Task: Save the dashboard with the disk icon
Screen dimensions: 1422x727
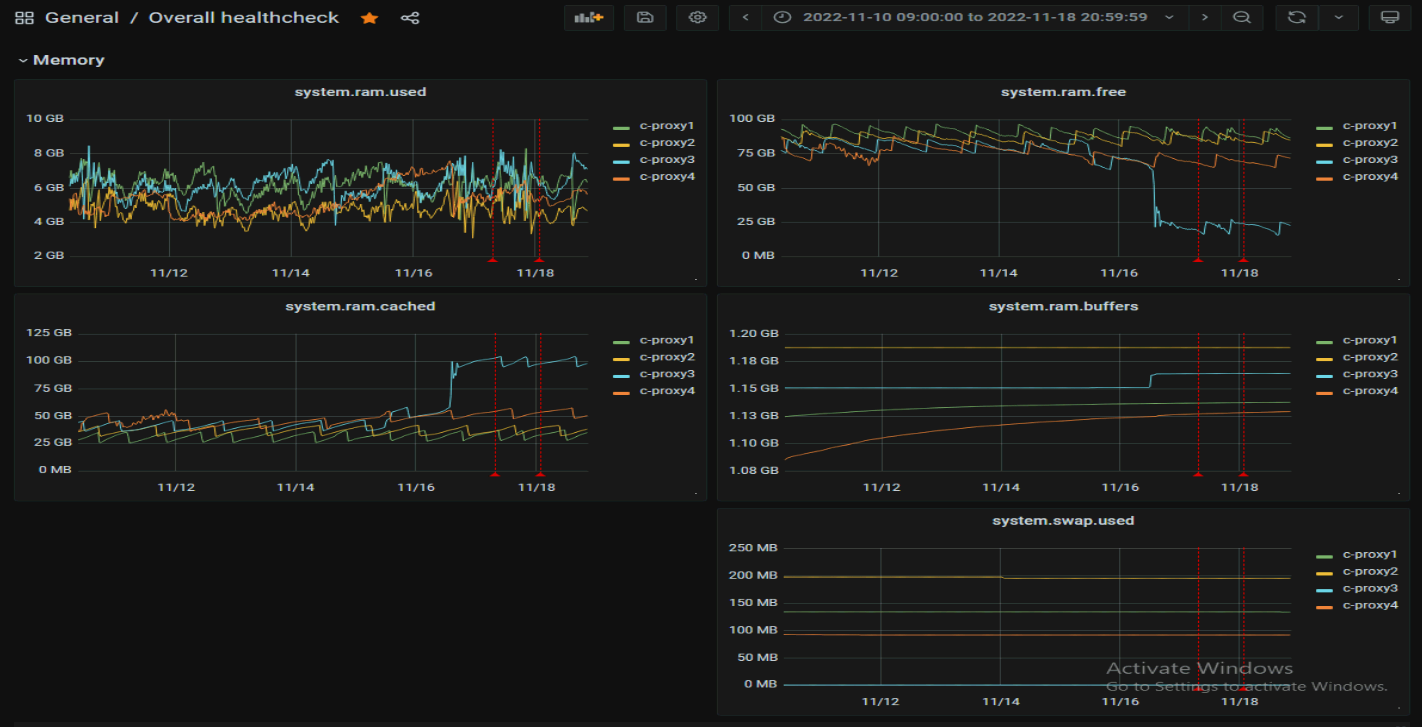Action: tap(645, 18)
